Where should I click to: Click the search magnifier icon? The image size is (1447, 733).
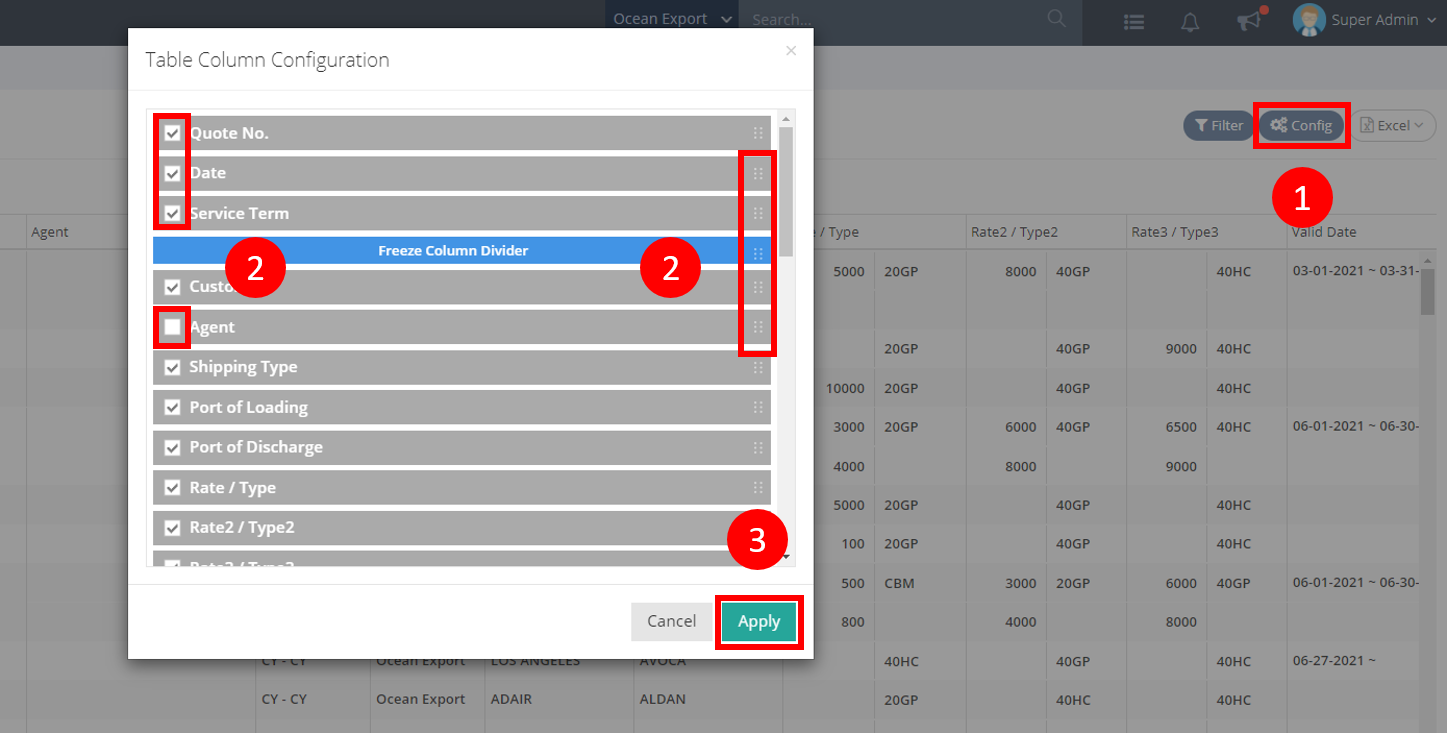[x=1056, y=19]
